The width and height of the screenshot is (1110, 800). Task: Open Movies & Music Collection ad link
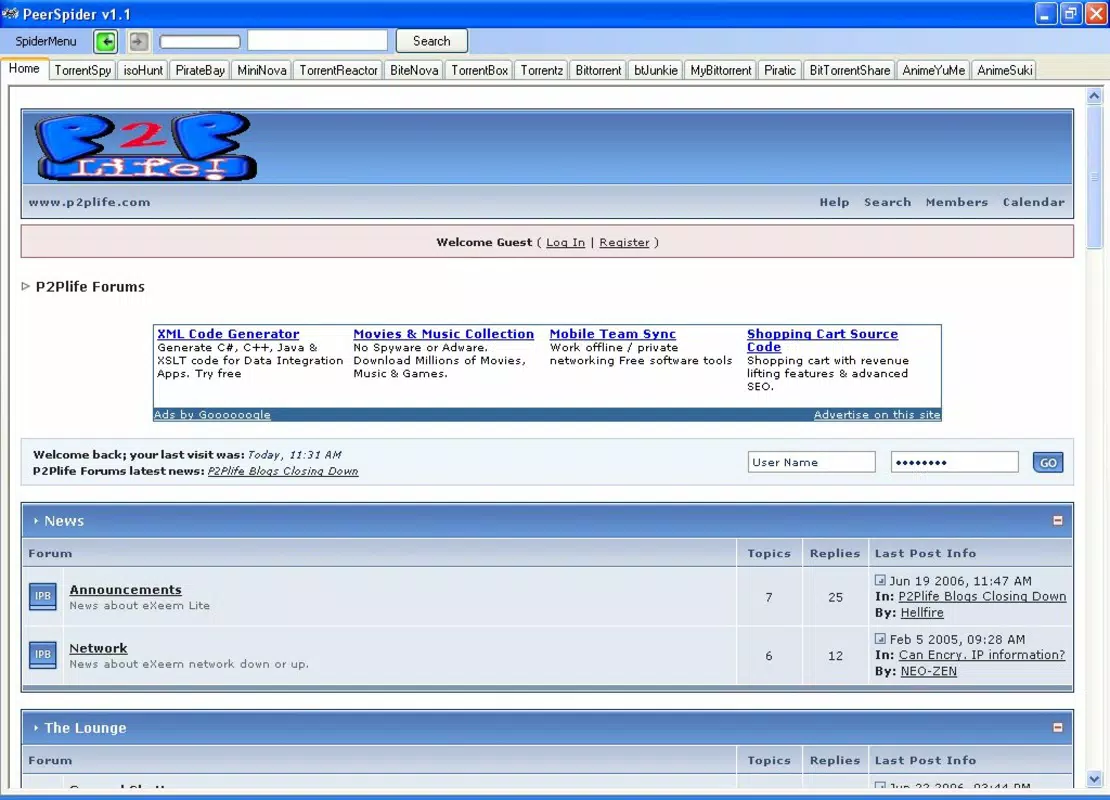(443, 333)
